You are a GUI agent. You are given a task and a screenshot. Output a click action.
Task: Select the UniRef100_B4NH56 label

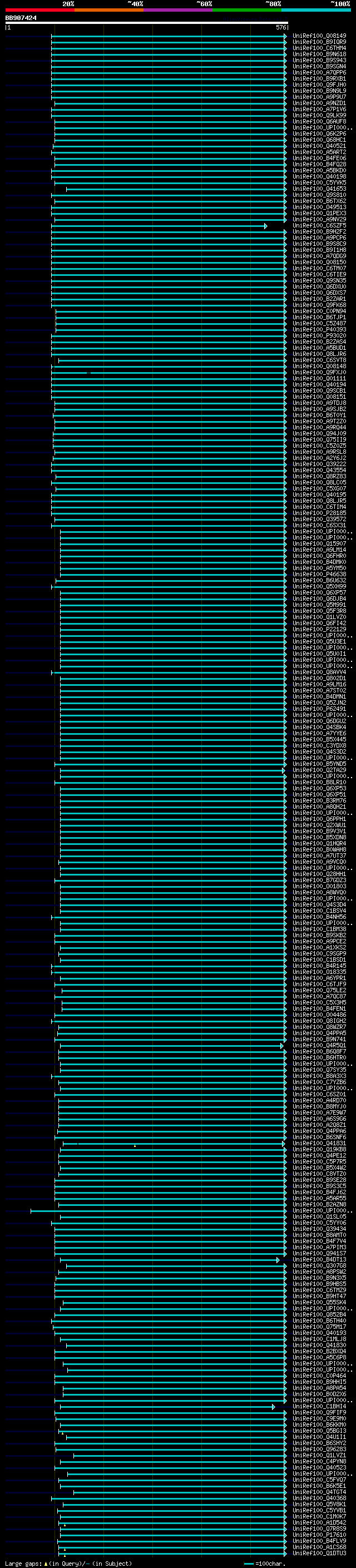pos(319,917)
